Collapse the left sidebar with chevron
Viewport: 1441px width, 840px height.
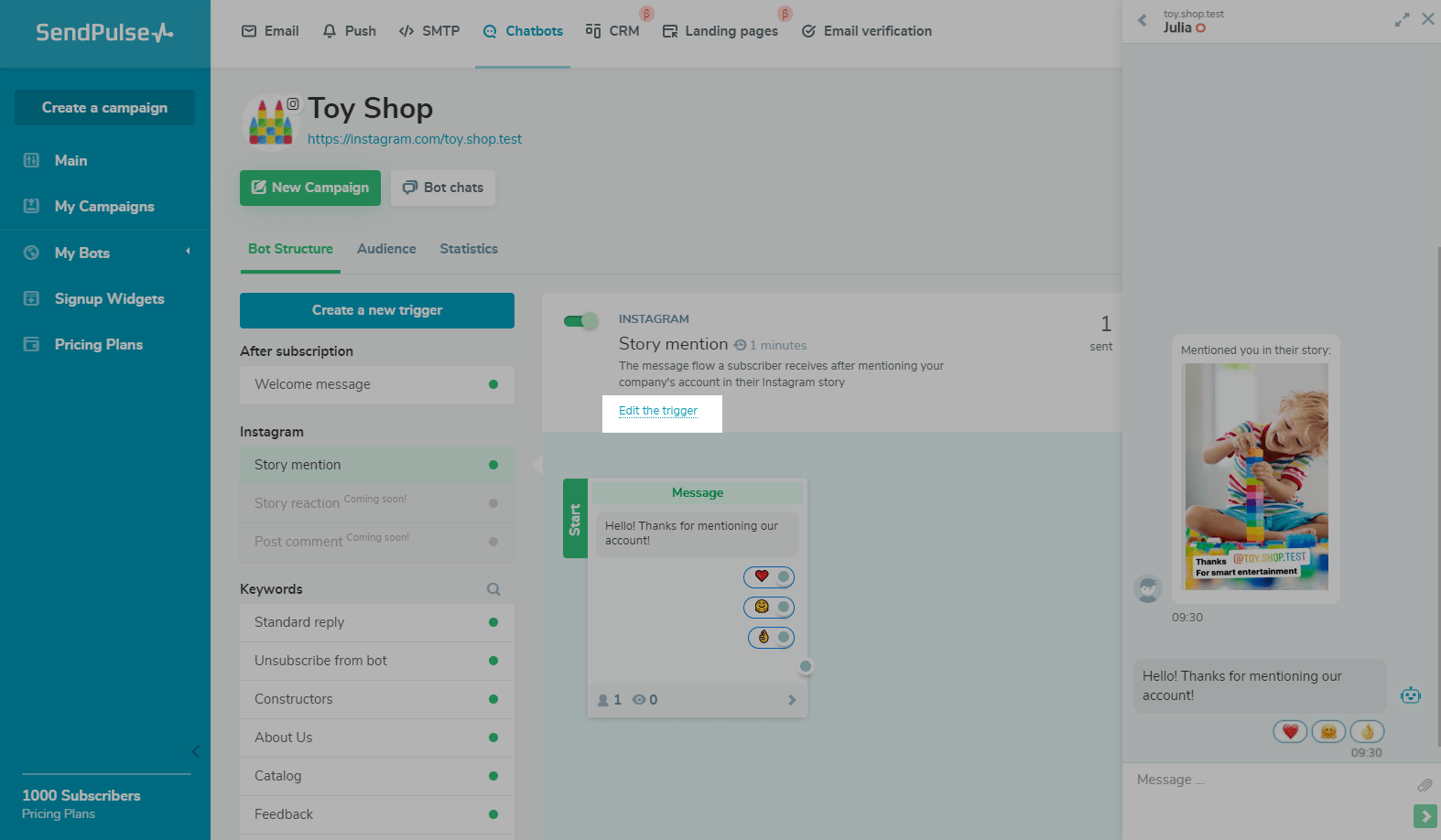pos(195,751)
